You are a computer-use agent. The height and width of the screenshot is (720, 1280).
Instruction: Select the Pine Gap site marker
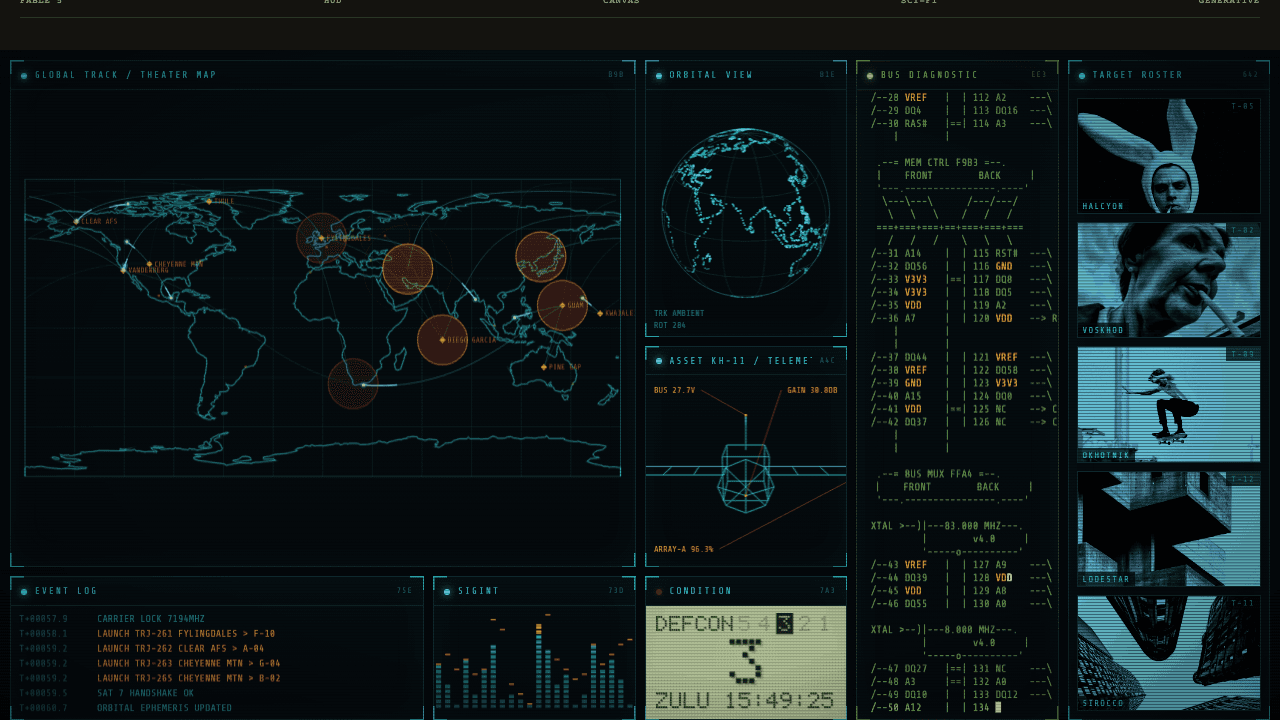coord(543,367)
